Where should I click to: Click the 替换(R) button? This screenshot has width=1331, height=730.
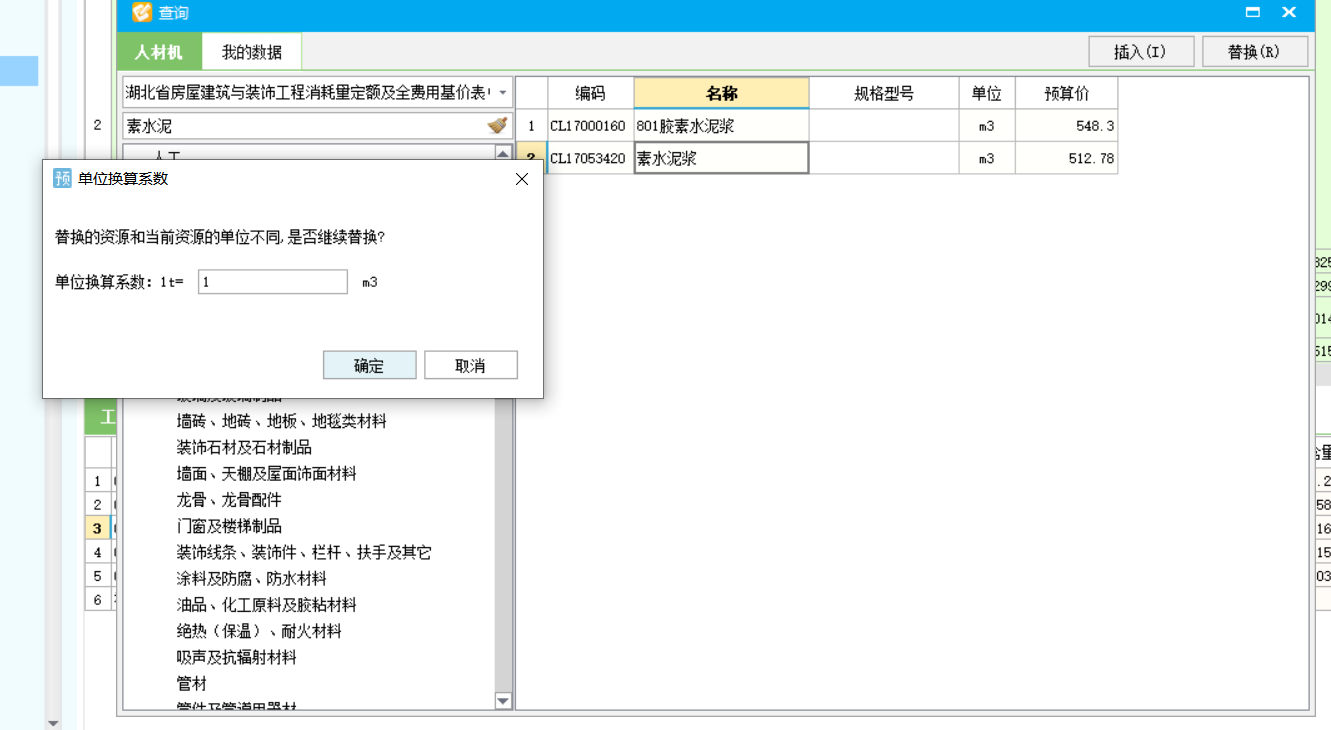coord(1253,52)
